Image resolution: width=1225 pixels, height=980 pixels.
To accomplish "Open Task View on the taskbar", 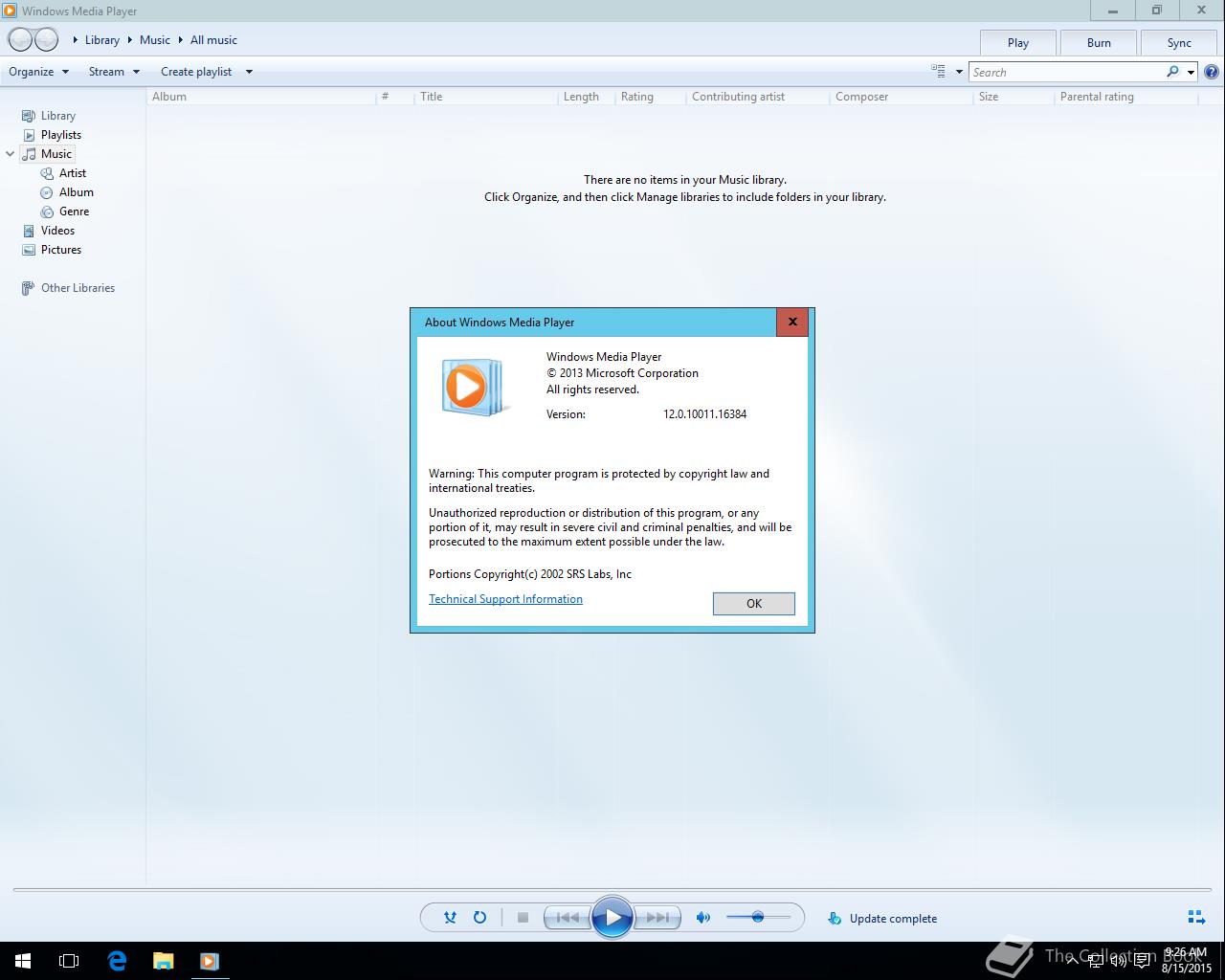I will 69,961.
